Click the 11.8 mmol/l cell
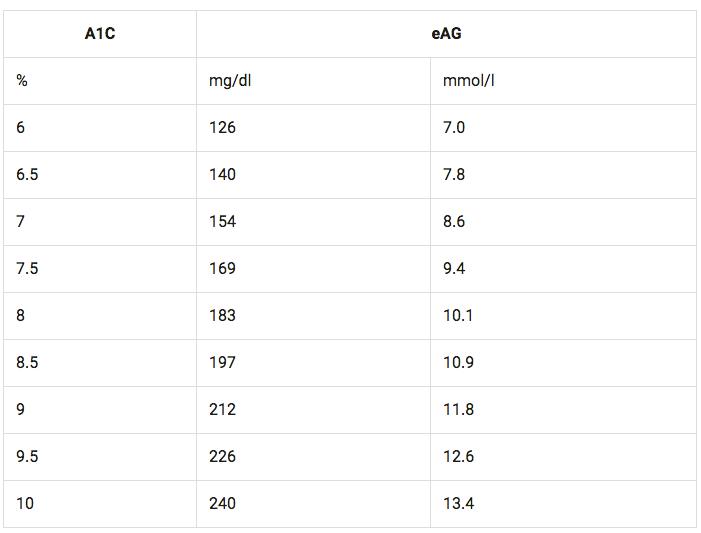Image resolution: width=701 pixels, height=533 pixels. [x=458, y=410]
